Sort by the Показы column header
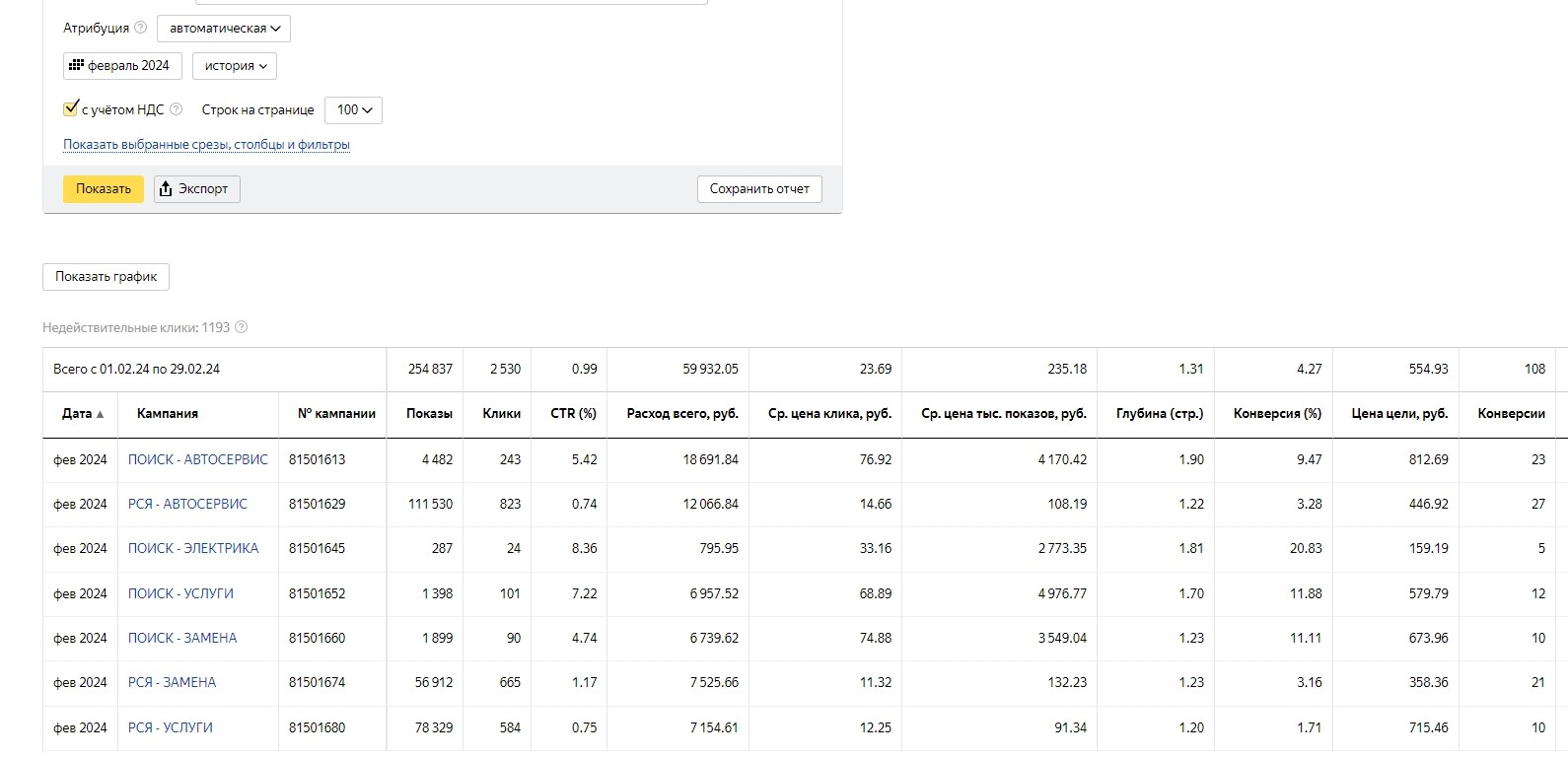This screenshot has width=1568, height=758. tap(429, 414)
